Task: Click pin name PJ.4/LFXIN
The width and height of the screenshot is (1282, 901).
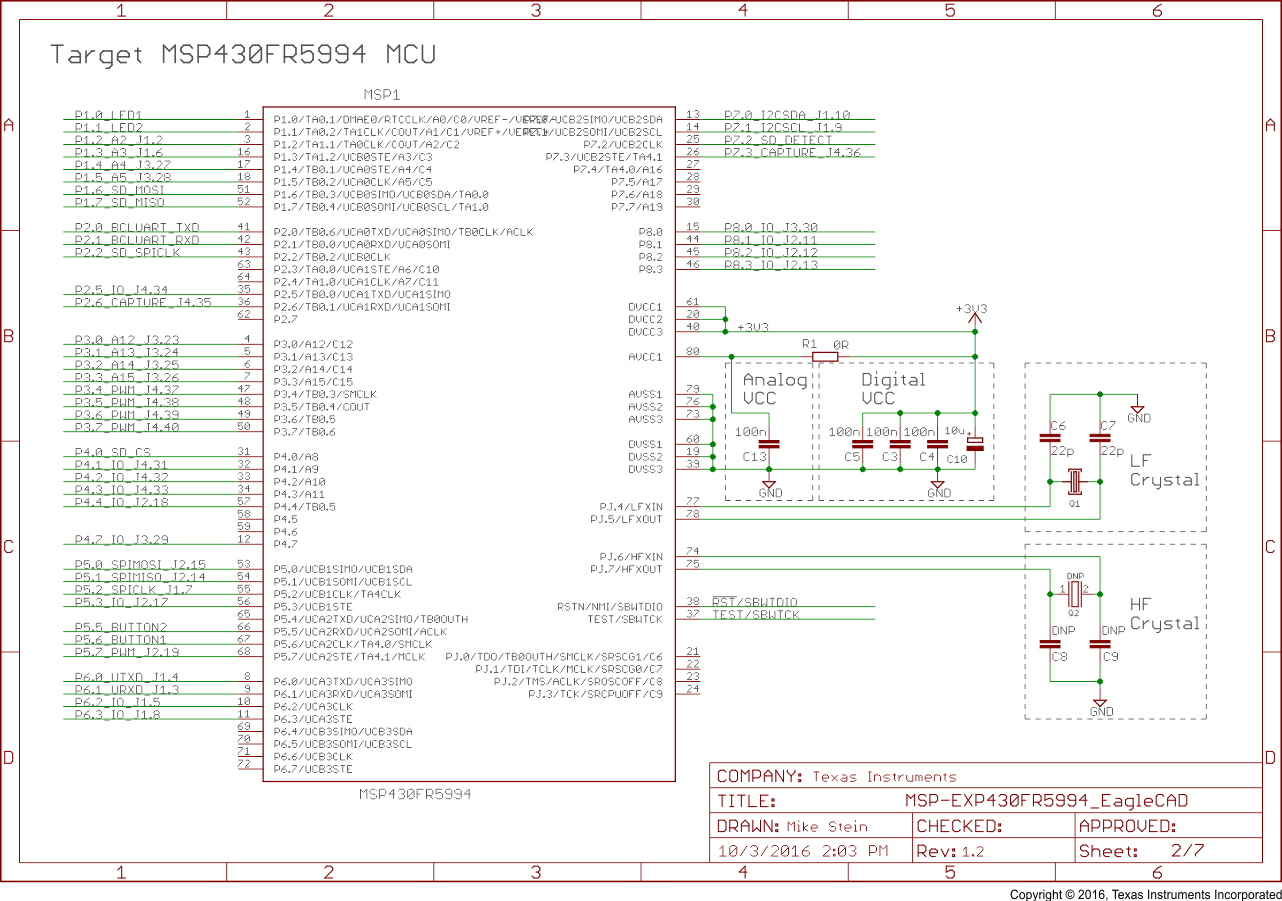Action: (x=631, y=508)
